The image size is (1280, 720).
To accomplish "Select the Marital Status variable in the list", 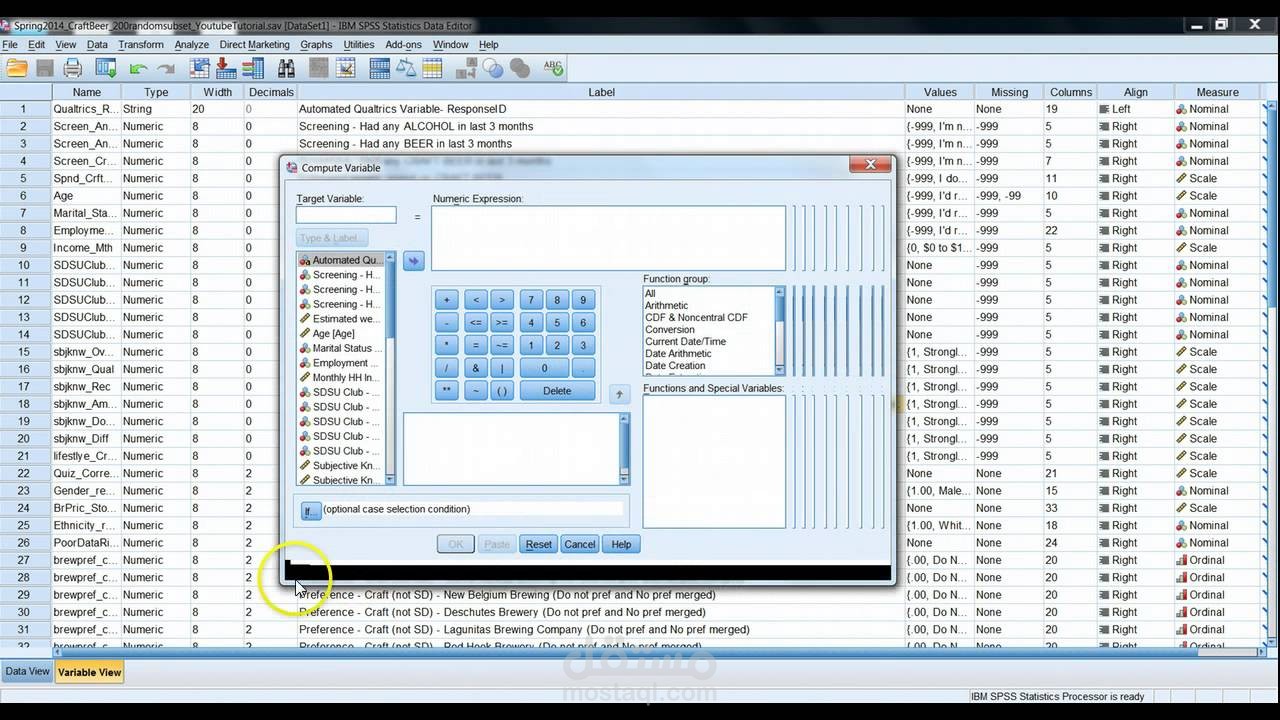I will click(341, 348).
